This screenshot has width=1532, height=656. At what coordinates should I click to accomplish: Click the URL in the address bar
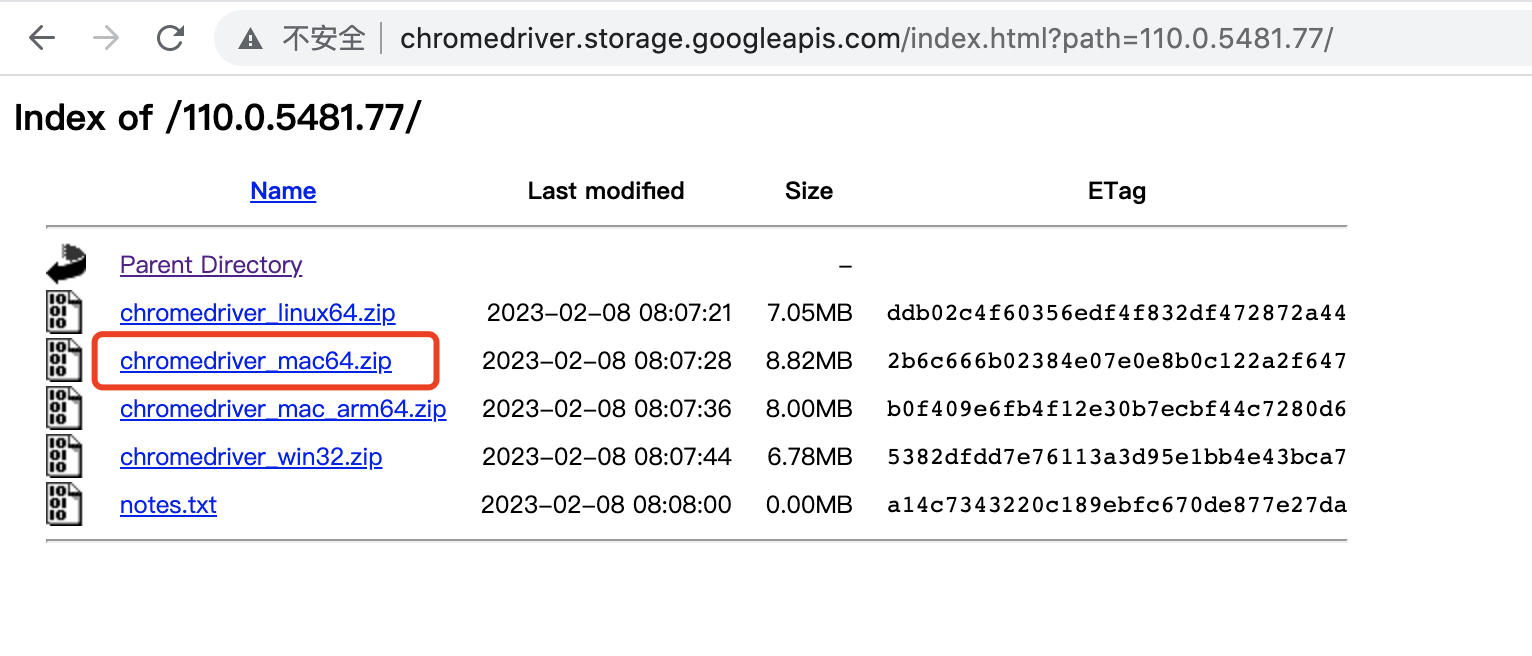[x=865, y=39]
